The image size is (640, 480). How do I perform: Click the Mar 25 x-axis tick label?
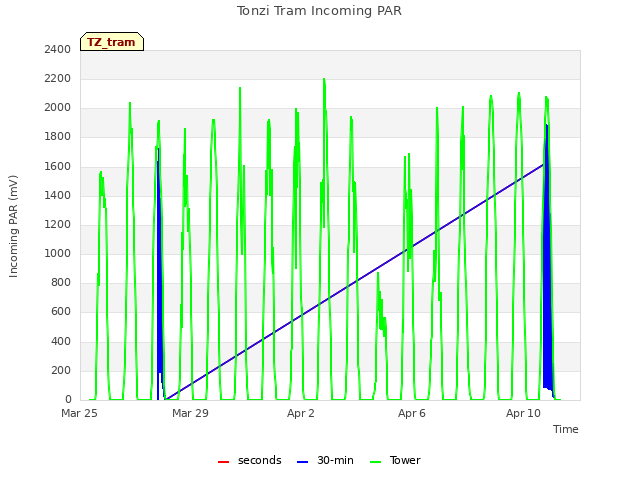pyautogui.click(x=79, y=413)
